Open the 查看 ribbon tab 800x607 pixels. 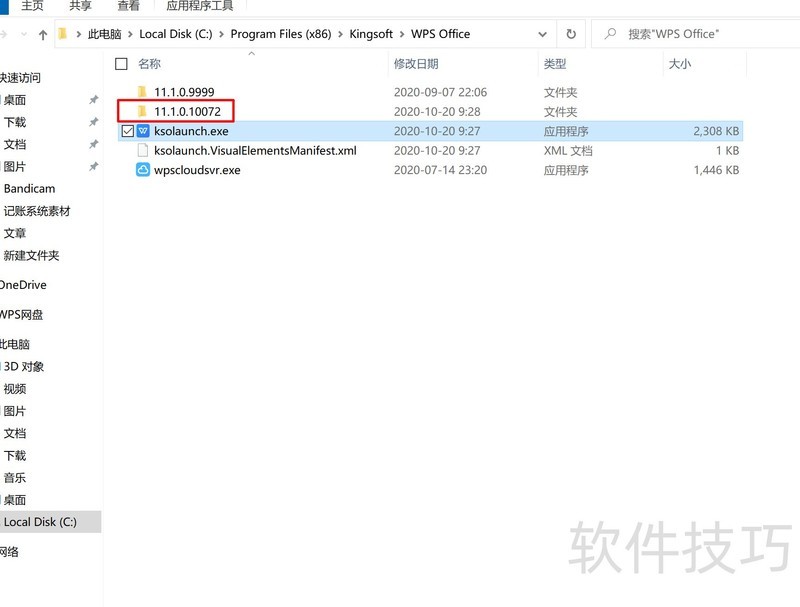[x=129, y=6]
